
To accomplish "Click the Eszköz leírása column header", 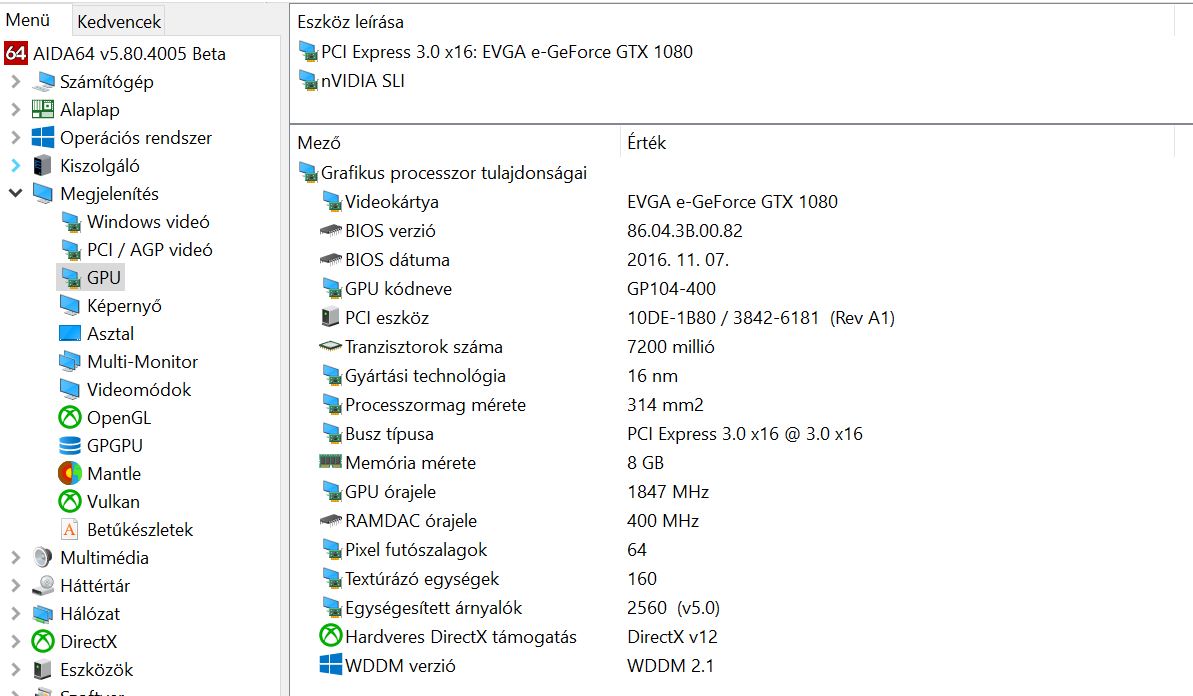I will [351, 23].
